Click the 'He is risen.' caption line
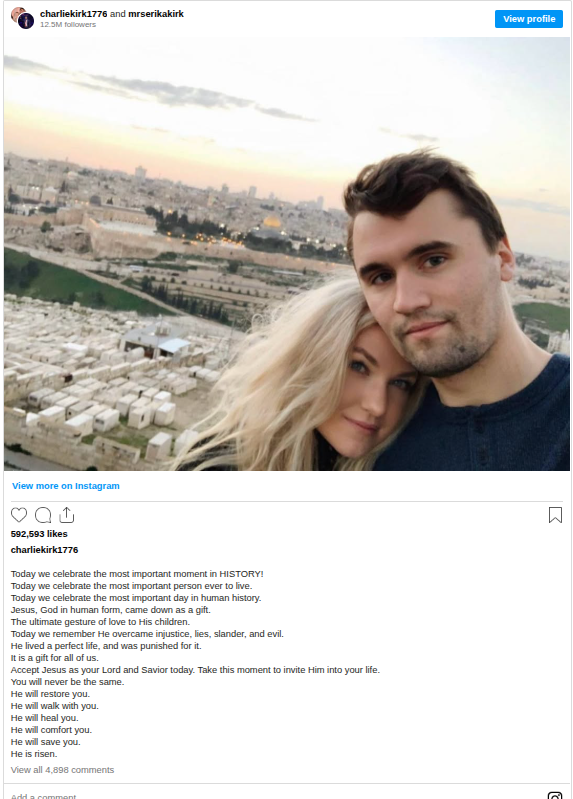Screen dimensions: 573x799 34,754
